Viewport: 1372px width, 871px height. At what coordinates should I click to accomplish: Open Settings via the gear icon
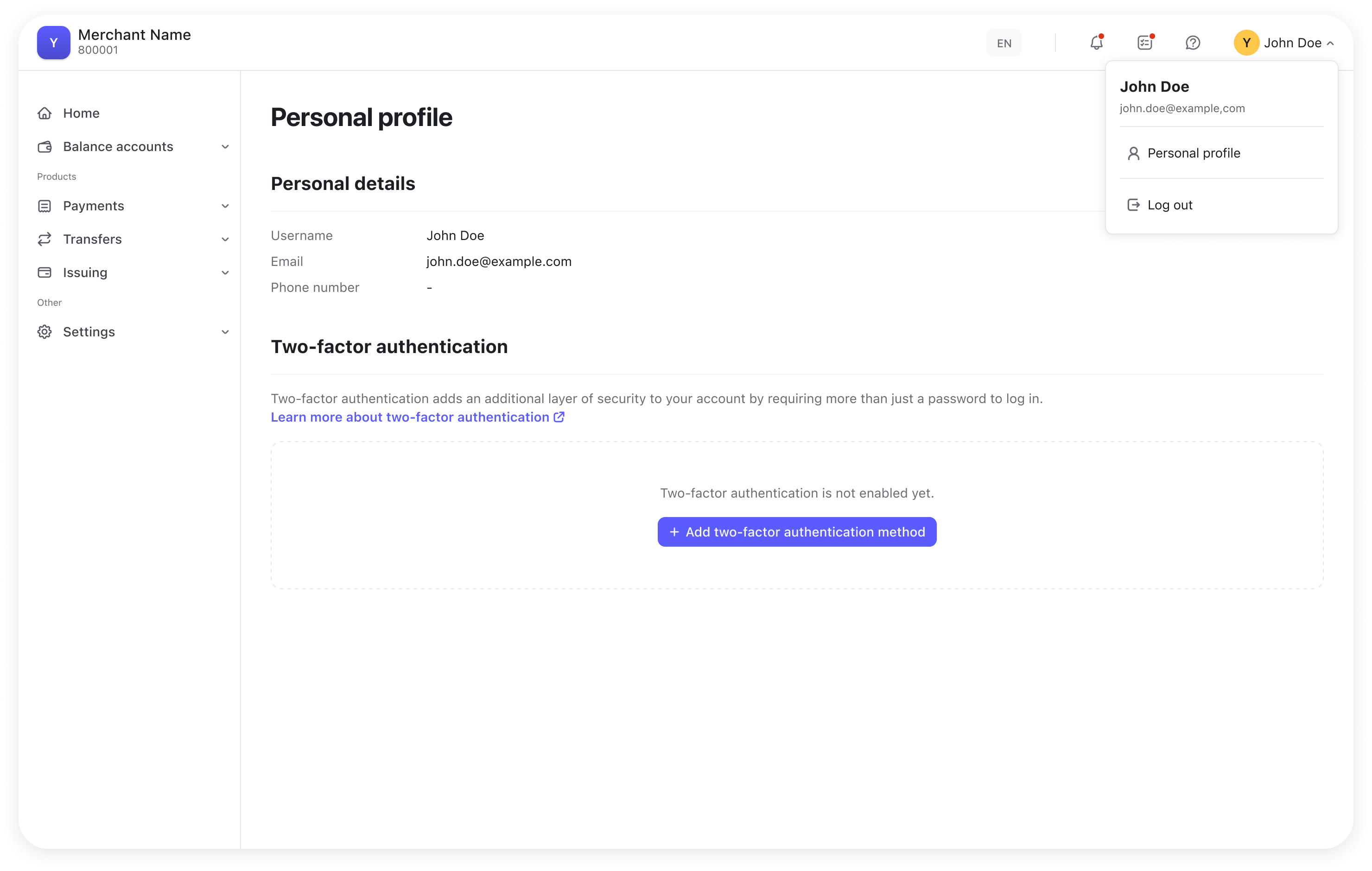[45, 332]
